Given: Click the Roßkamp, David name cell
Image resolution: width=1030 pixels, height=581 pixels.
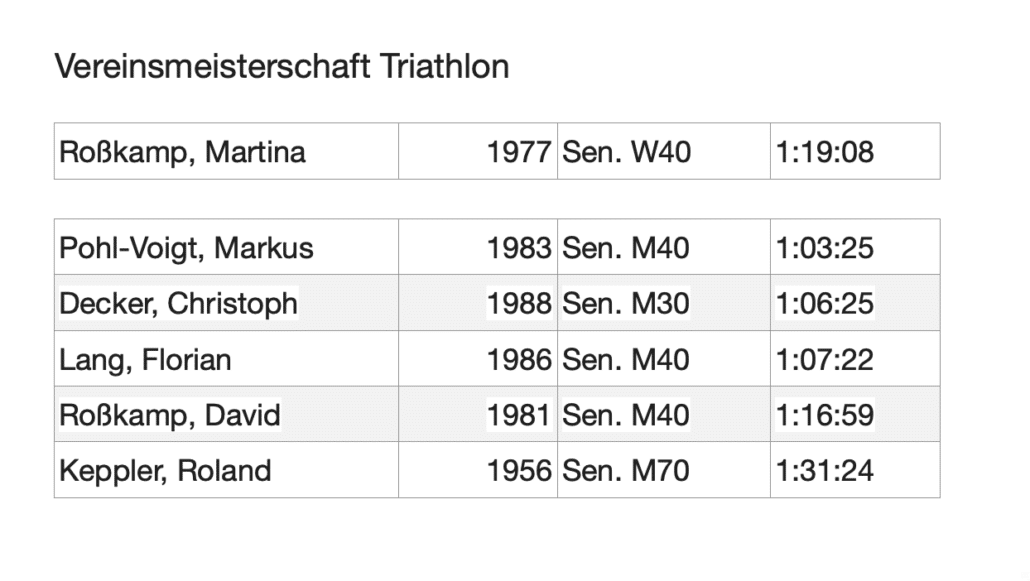Looking at the screenshot, I should [226, 414].
